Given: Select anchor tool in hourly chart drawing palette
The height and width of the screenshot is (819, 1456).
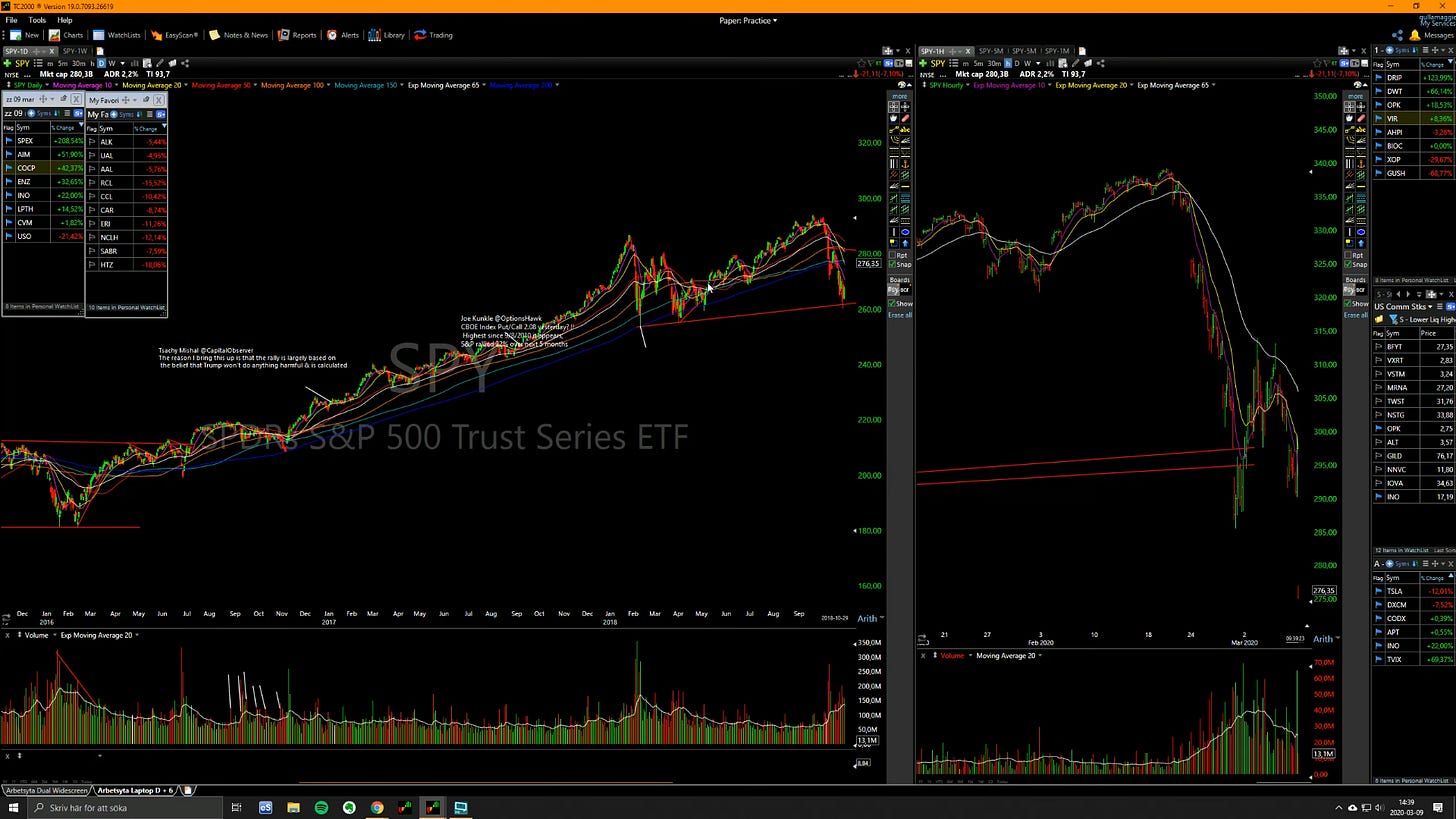Looking at the screenshot, I should [1361, 163].
